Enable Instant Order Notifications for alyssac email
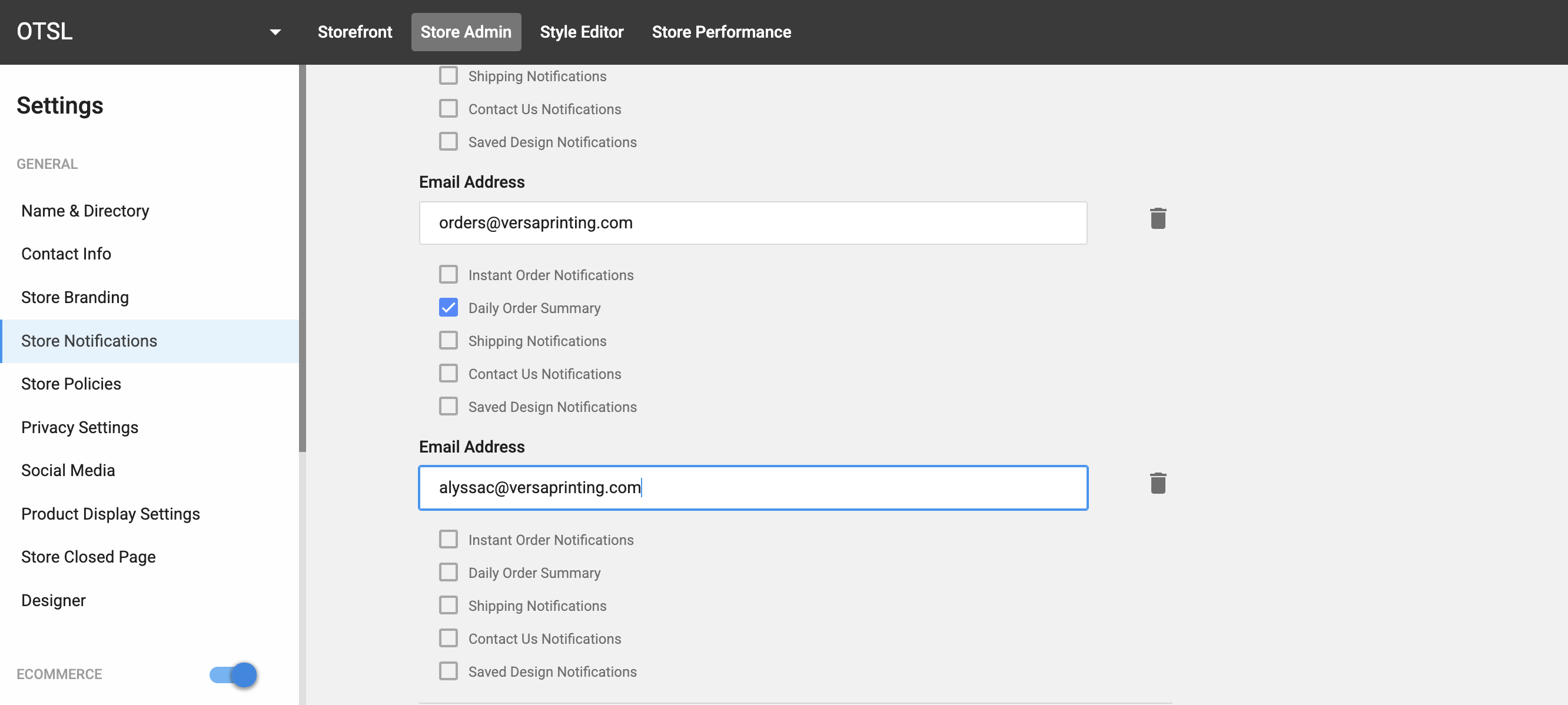This screenshot has height=705, width=1568. [449, 540]
